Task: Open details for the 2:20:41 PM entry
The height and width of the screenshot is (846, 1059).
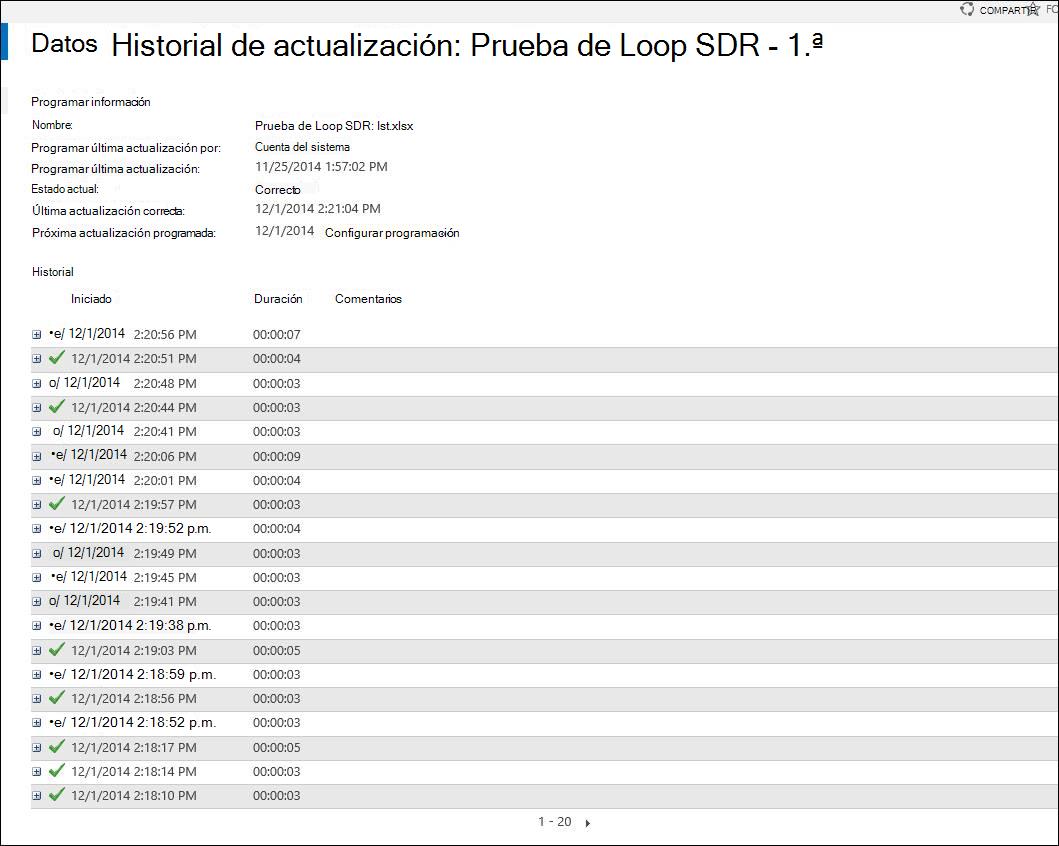Action: [x=36, y=431]
